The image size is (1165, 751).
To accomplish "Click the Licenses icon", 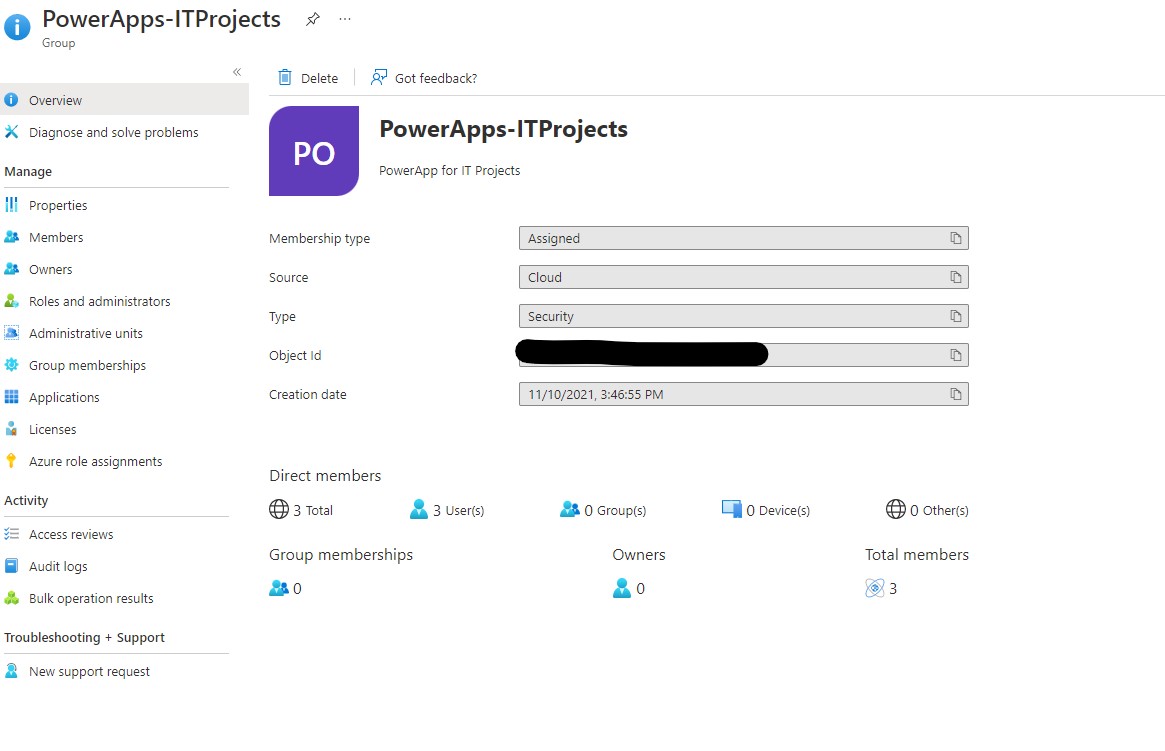I will [11, 429].
